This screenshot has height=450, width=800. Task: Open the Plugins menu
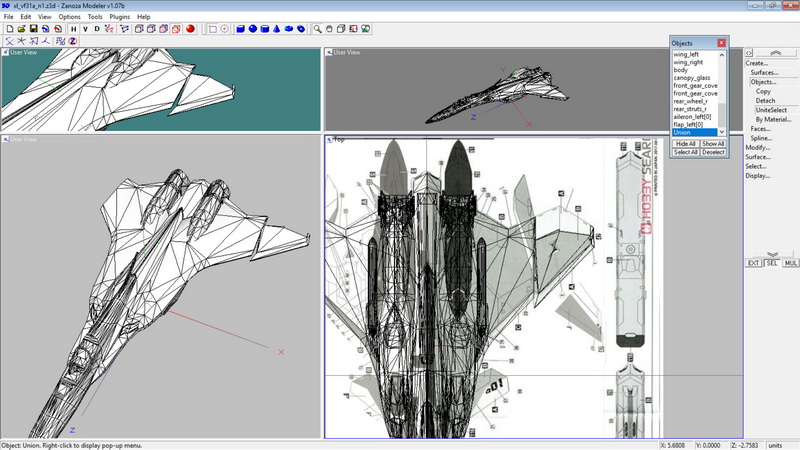point(119,17)
